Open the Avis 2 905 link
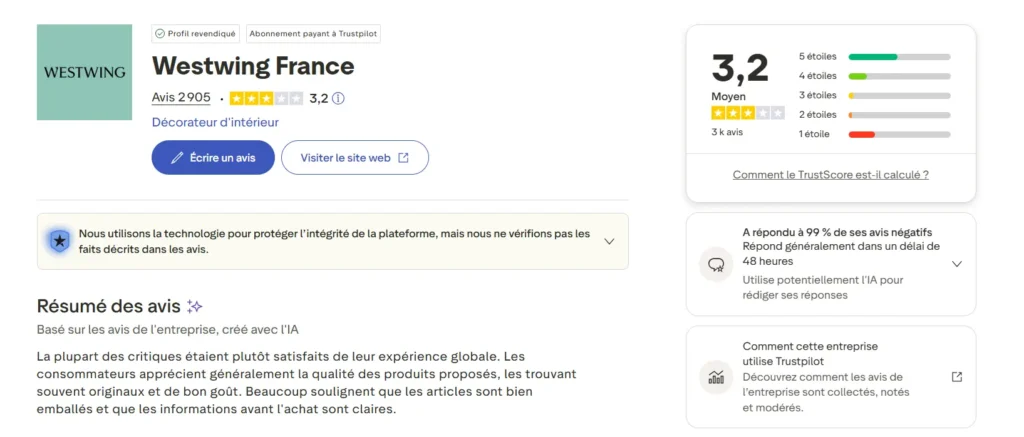This screenshot has height=437, width=1024. tap(181, 98)
